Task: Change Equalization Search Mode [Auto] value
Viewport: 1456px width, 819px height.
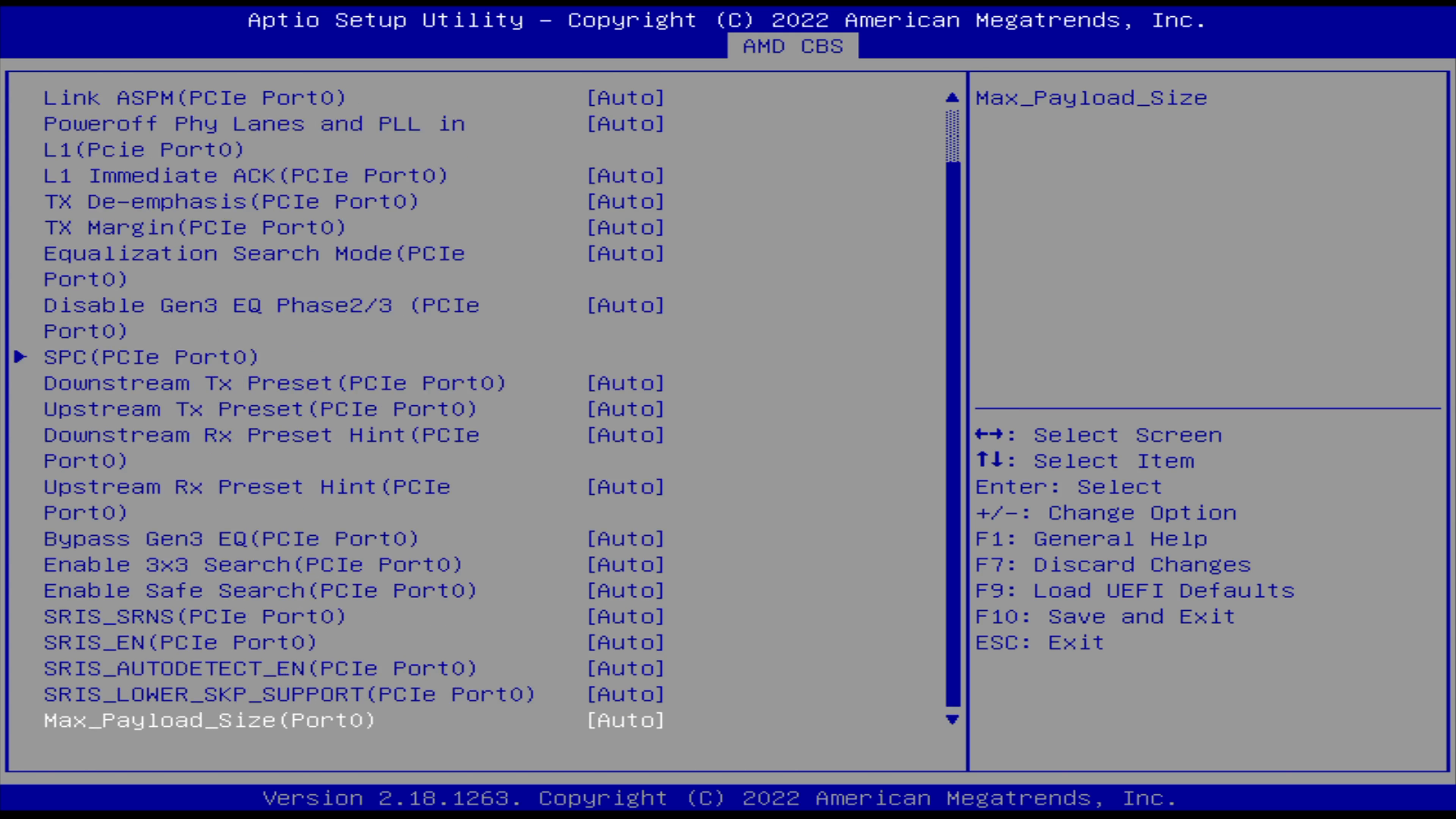Action: click(x=626, y=254)
